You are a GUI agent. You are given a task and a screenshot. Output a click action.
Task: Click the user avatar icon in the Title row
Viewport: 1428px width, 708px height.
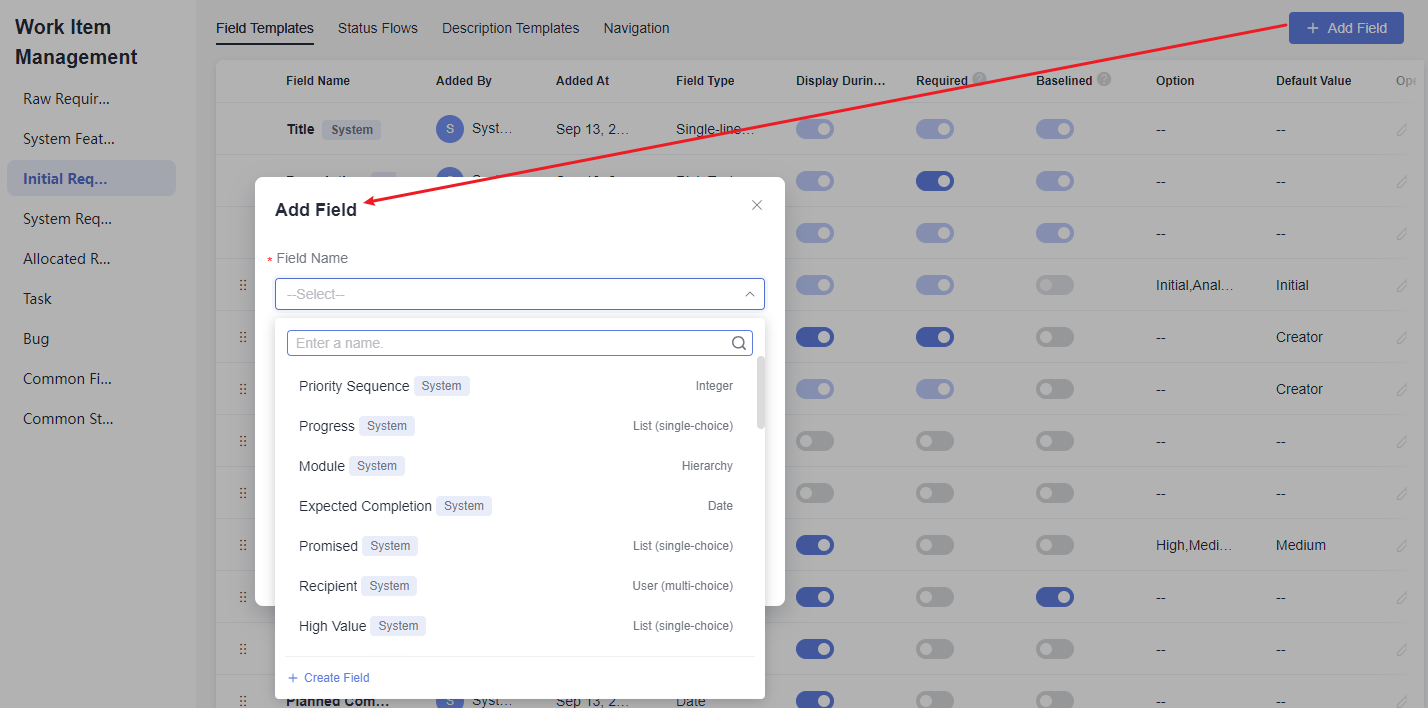click(450, 129)
